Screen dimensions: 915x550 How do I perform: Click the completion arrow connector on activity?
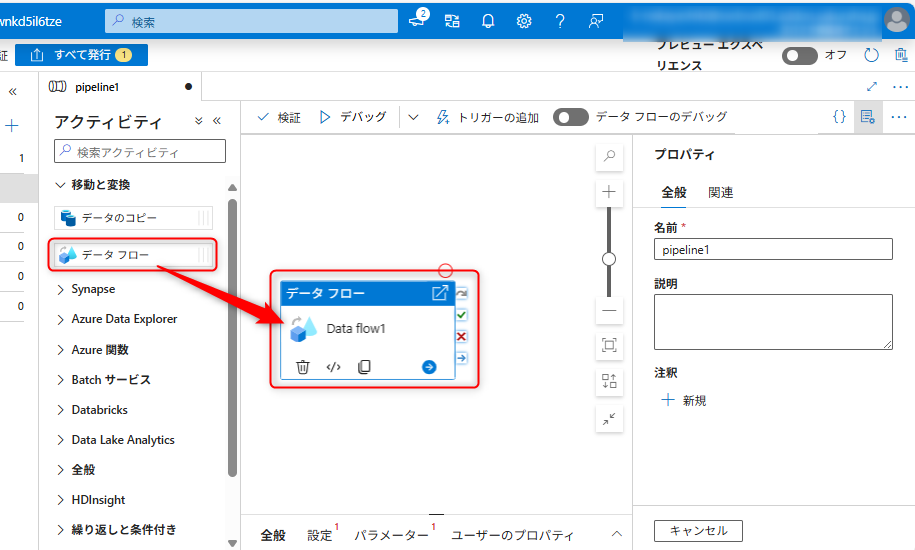click(x=462, y=358)
